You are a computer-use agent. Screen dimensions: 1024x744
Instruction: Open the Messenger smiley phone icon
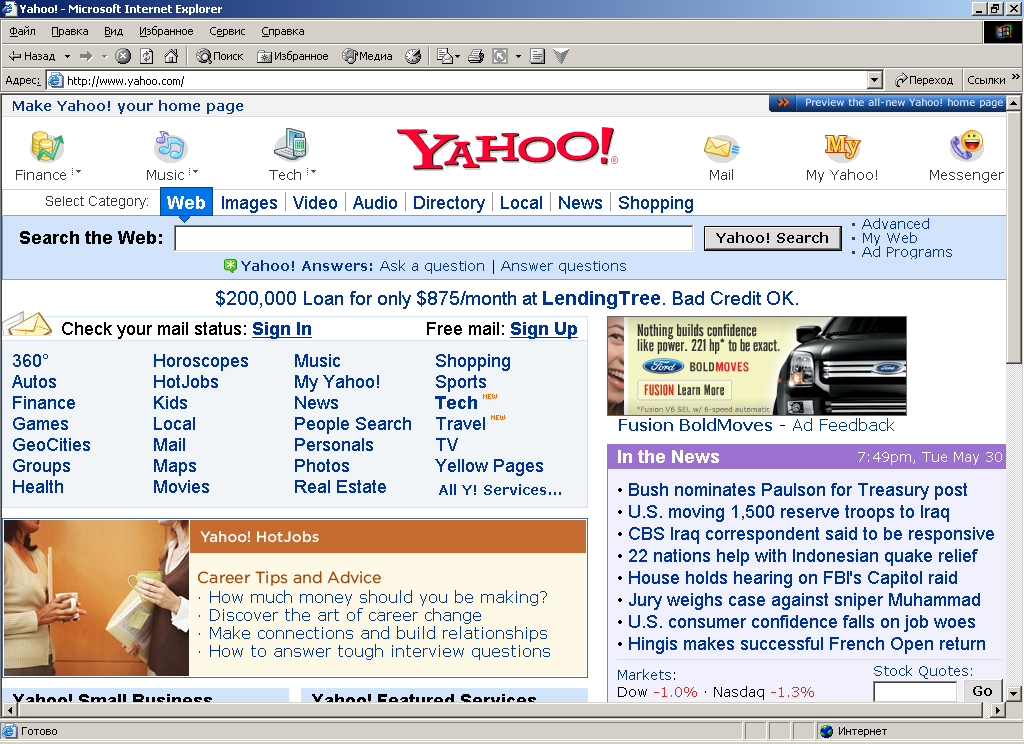[x=967, y=145]
